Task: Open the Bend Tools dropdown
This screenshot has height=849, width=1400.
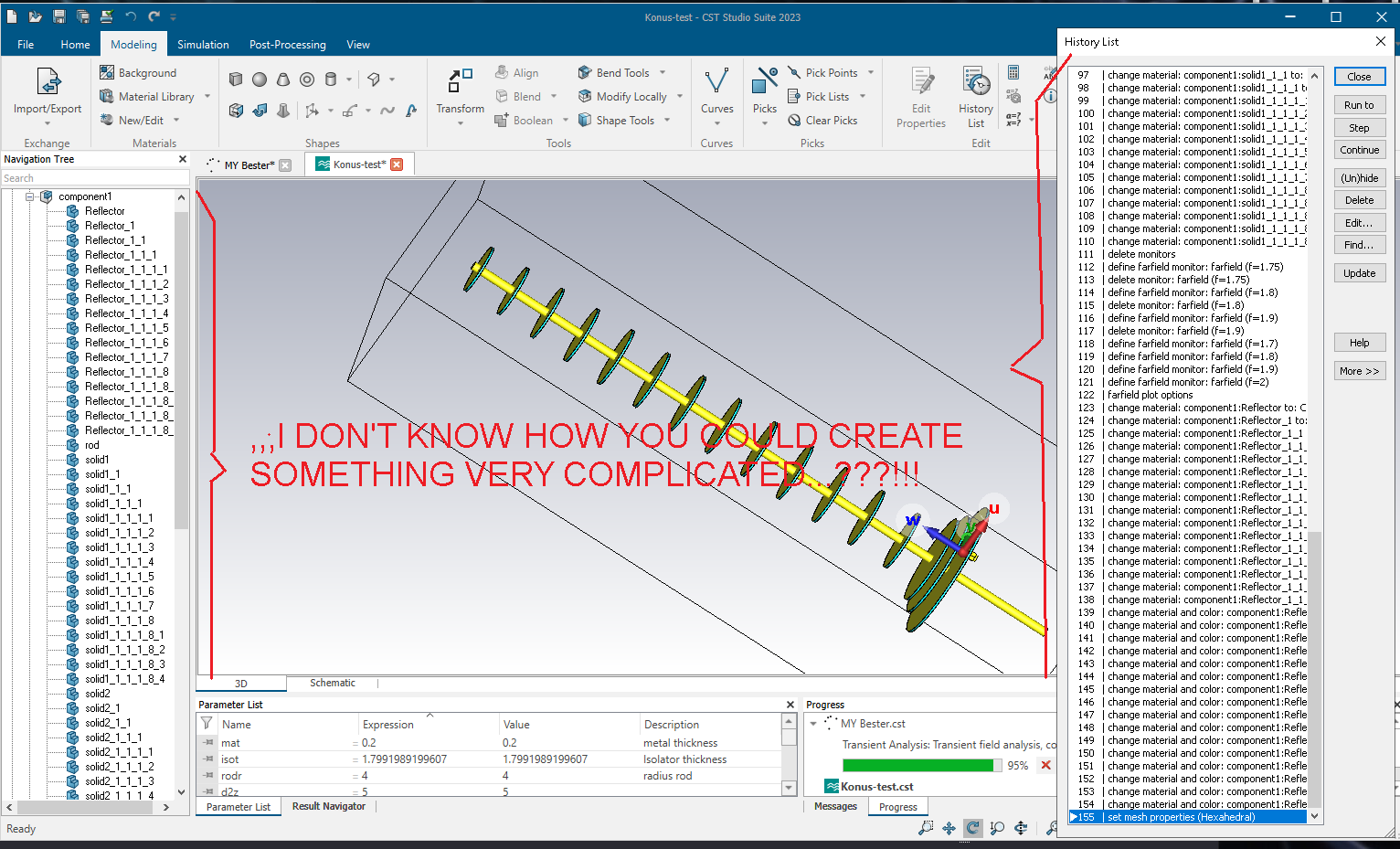Action: [x=663, y=72]
